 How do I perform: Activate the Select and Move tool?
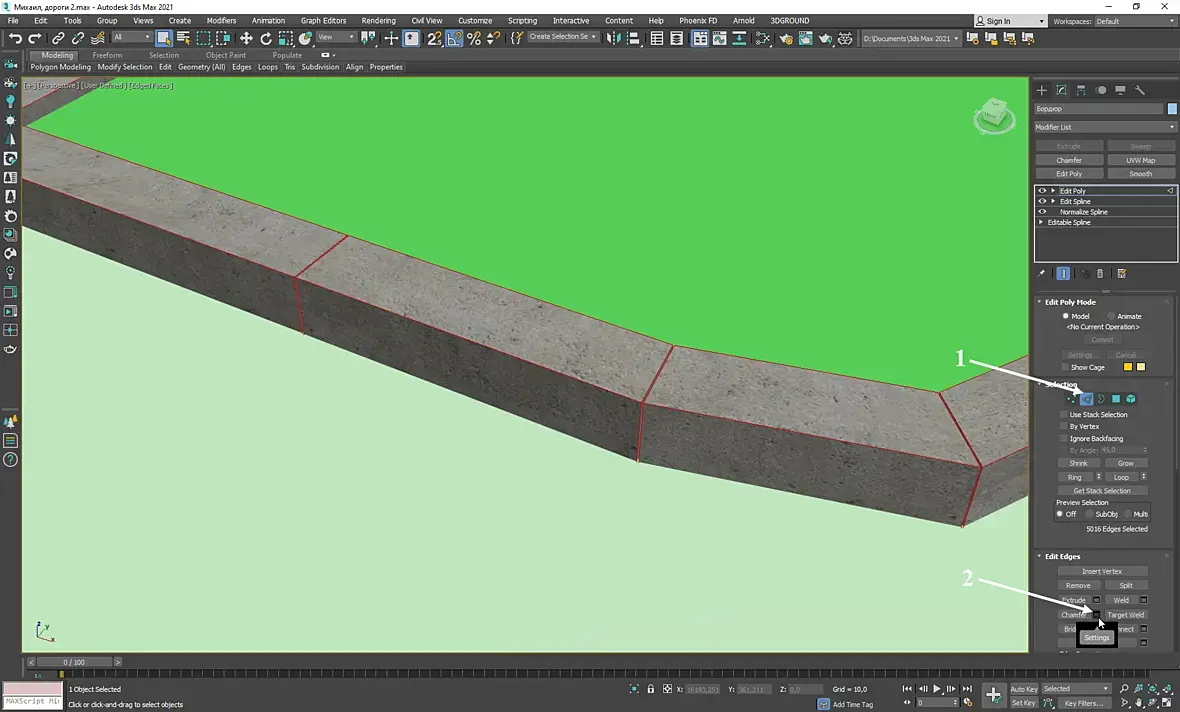pyautogui.click(x=246, y=38)
